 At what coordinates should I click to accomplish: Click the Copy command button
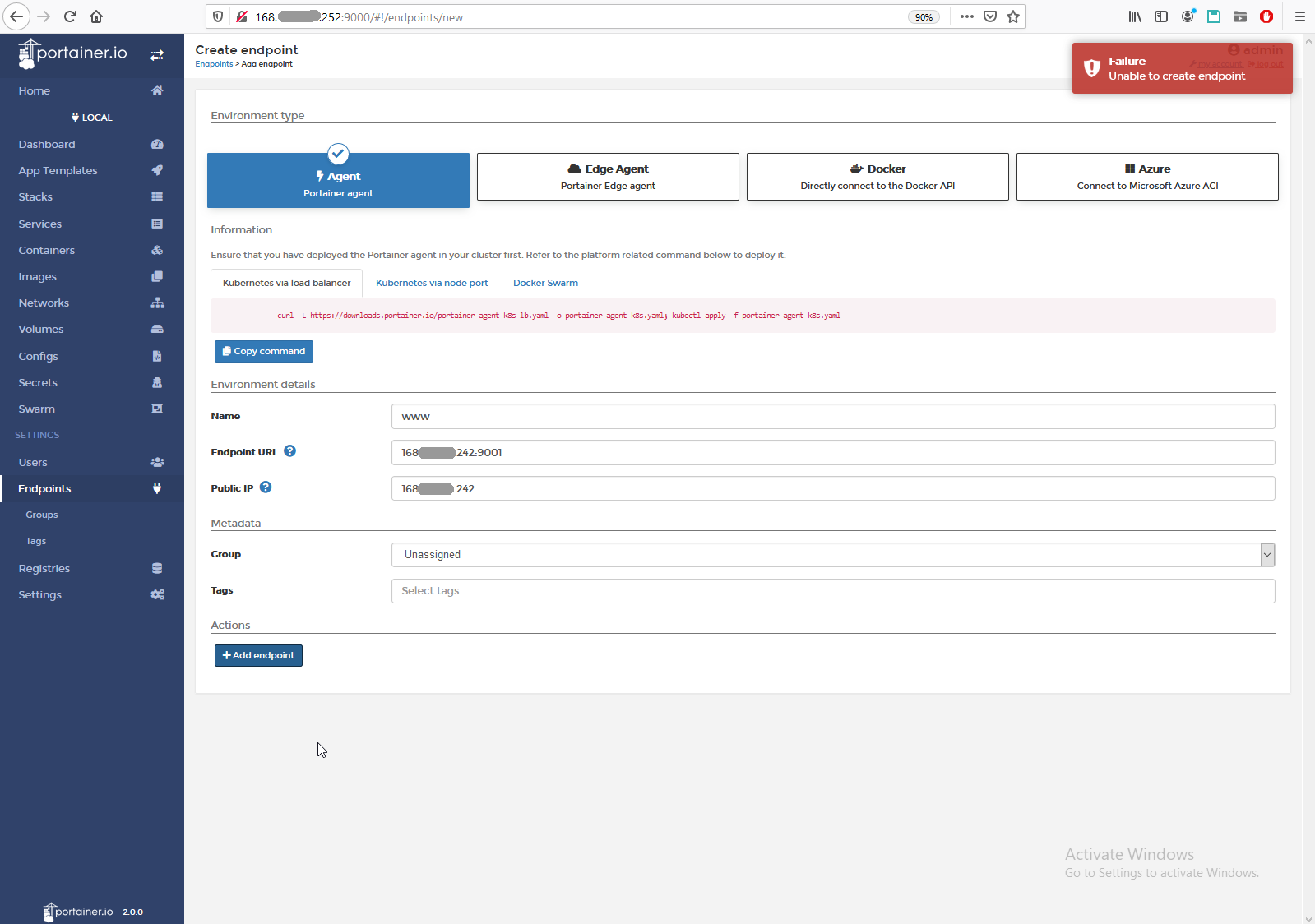pos(264,351)
